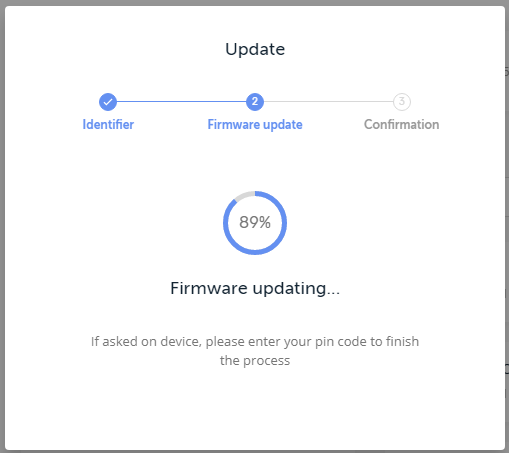Click the circular progress ring

255,223
